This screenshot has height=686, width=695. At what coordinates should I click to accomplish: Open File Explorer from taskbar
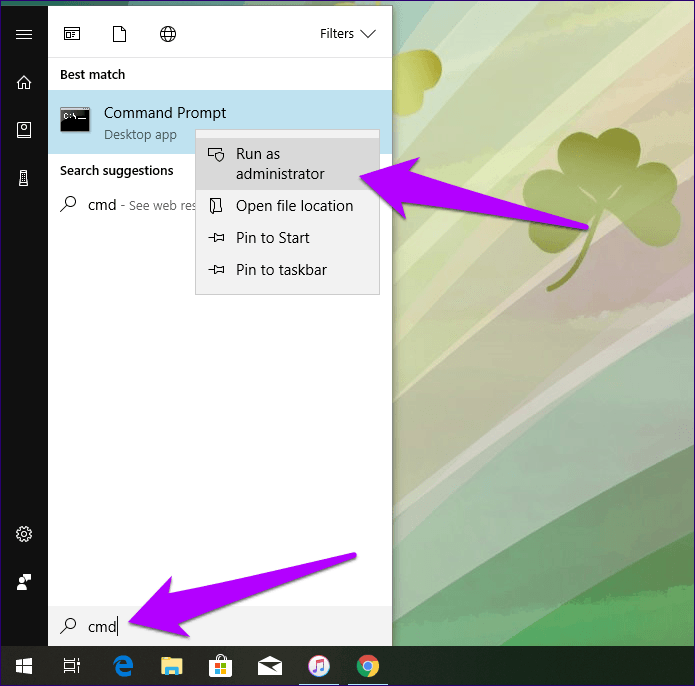click(172, 666)
